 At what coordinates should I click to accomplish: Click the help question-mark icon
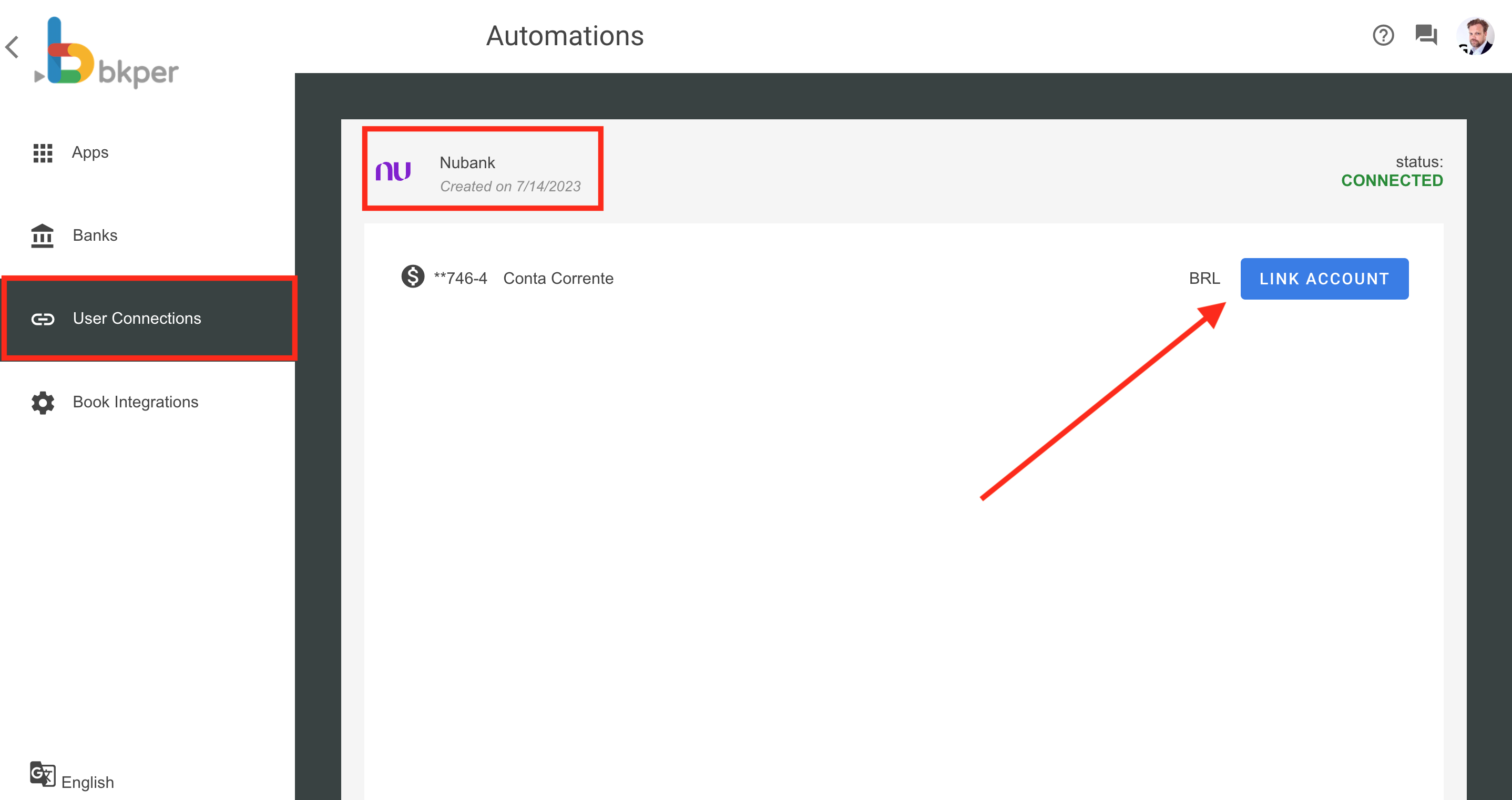(x=1383, y=36)
